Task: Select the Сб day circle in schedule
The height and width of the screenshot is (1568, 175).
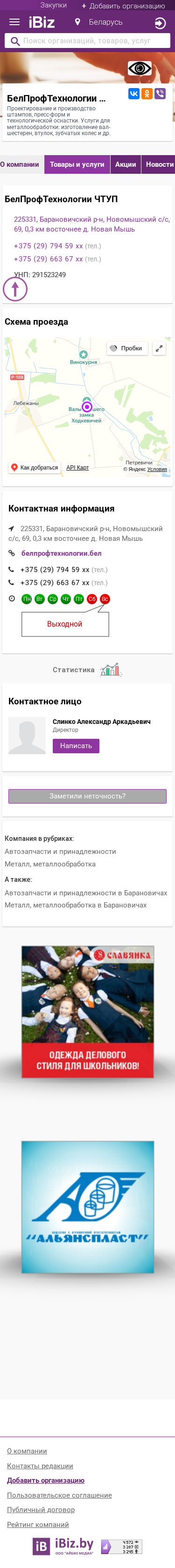Action: [x=91, y=599]
